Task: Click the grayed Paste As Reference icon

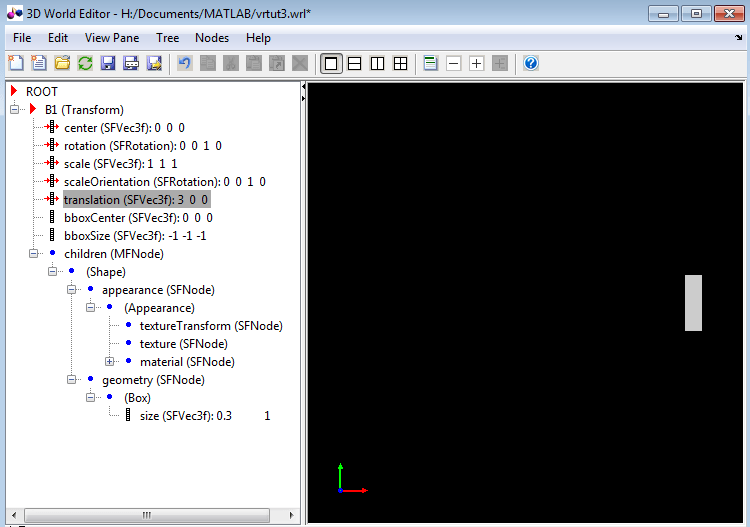Action: click(276, 63)
